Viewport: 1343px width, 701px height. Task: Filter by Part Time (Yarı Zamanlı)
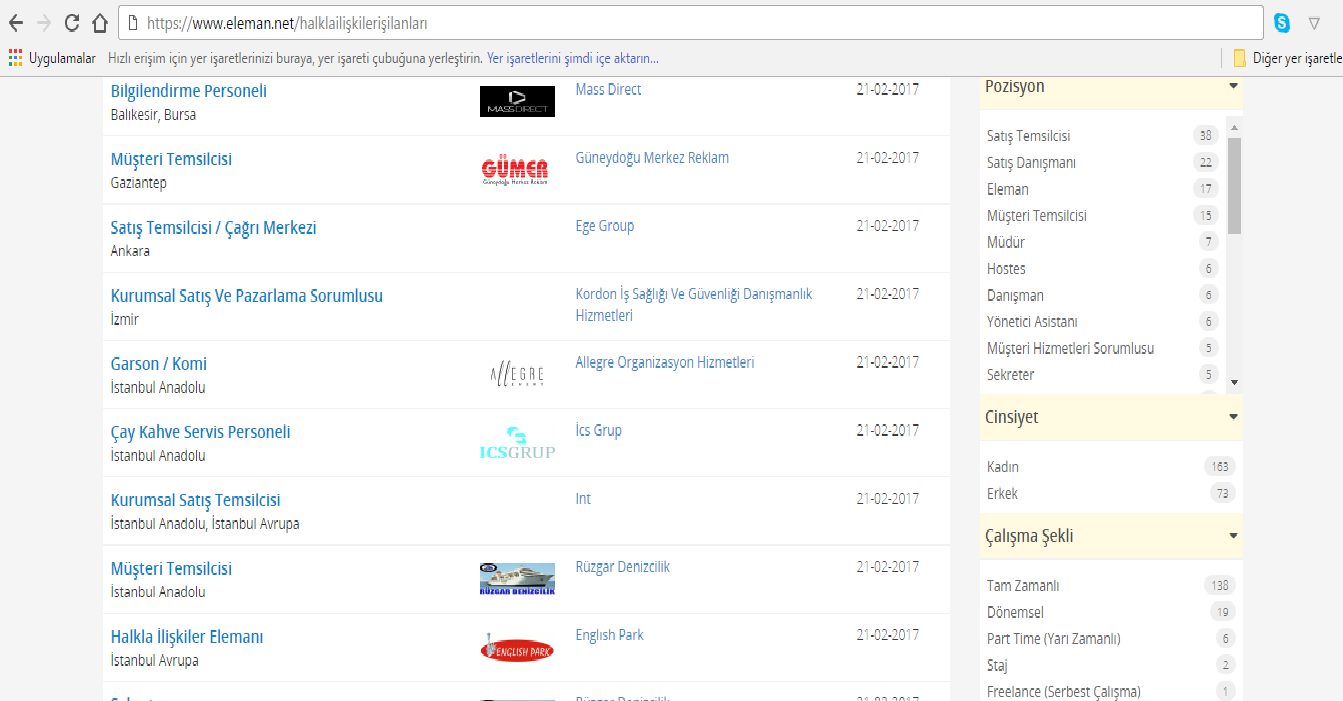point(1054,639)
